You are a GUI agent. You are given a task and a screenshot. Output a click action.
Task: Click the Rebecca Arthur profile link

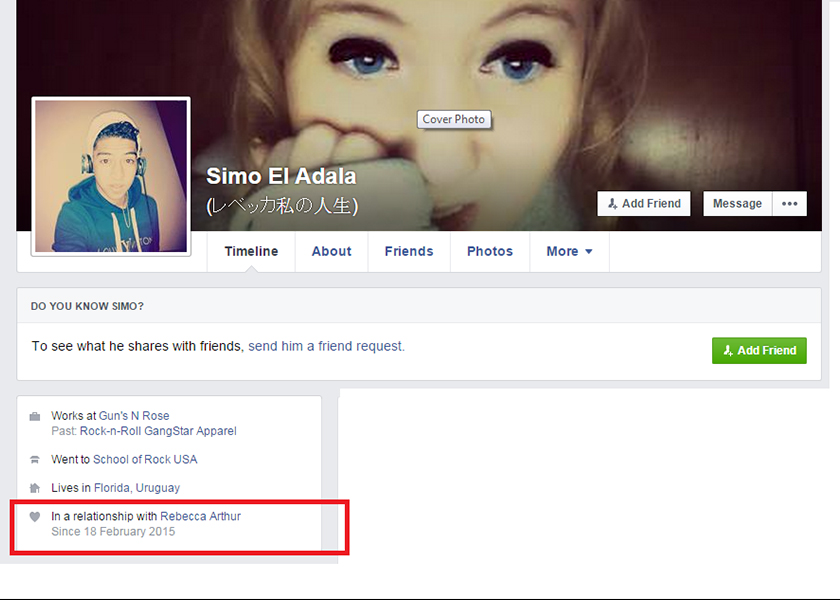point(200,517)
